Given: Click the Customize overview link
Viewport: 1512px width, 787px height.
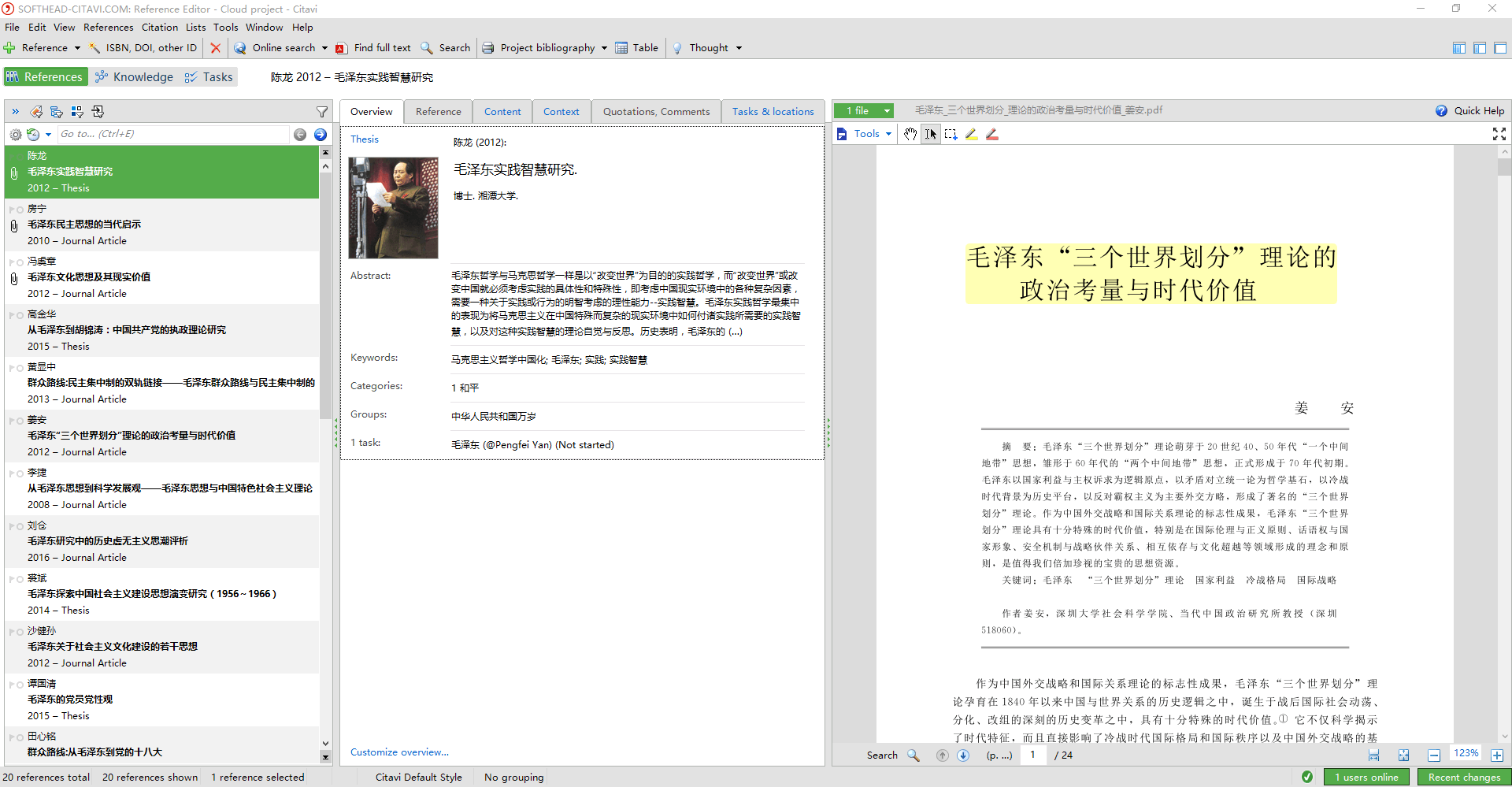Looking at the screenshot, I should click(399, 752).
